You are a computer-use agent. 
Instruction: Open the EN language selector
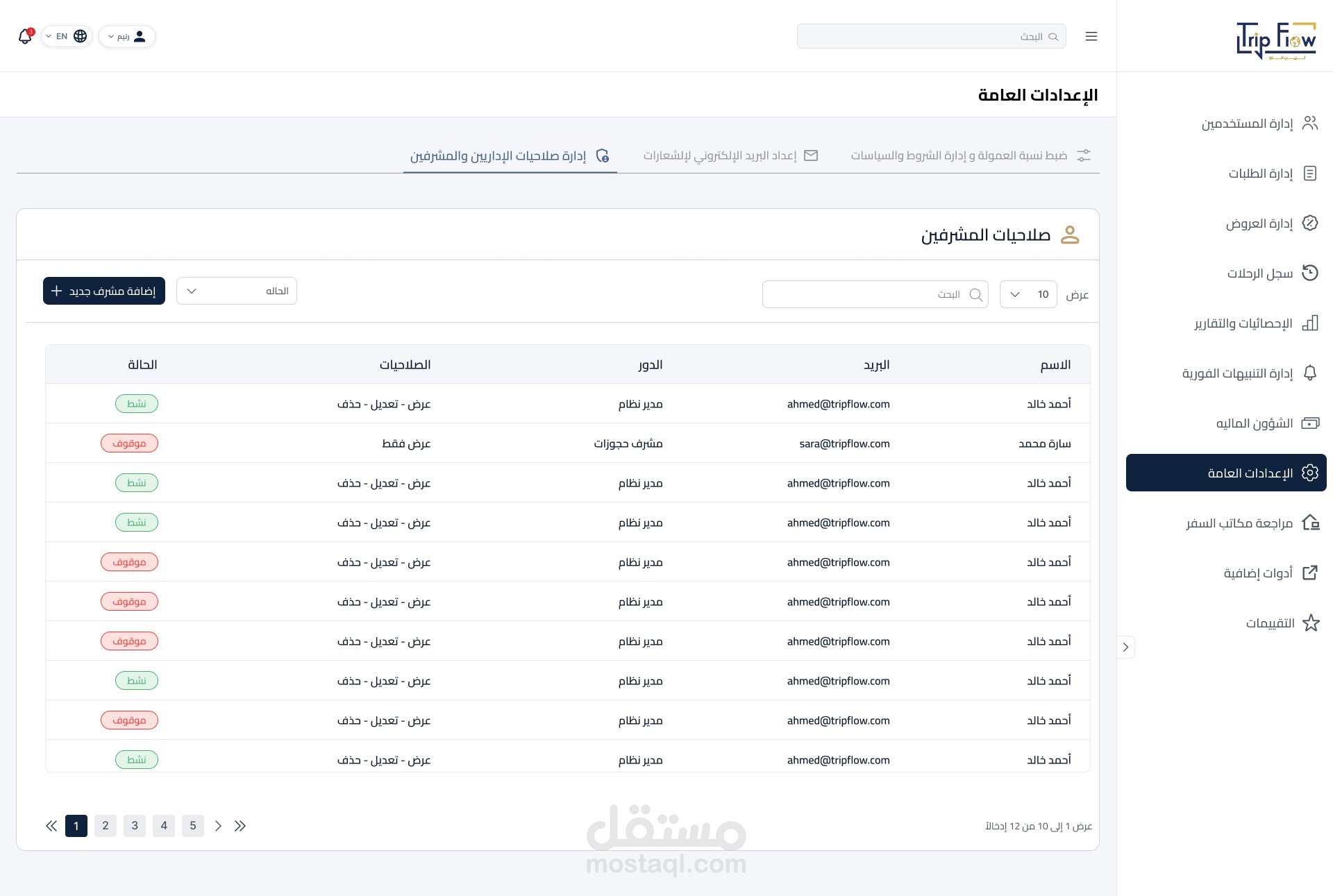click(x=67, y=36)
